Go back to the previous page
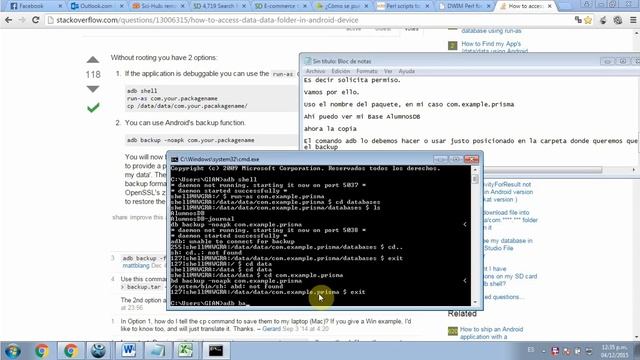640x360 pixels. 8,20
